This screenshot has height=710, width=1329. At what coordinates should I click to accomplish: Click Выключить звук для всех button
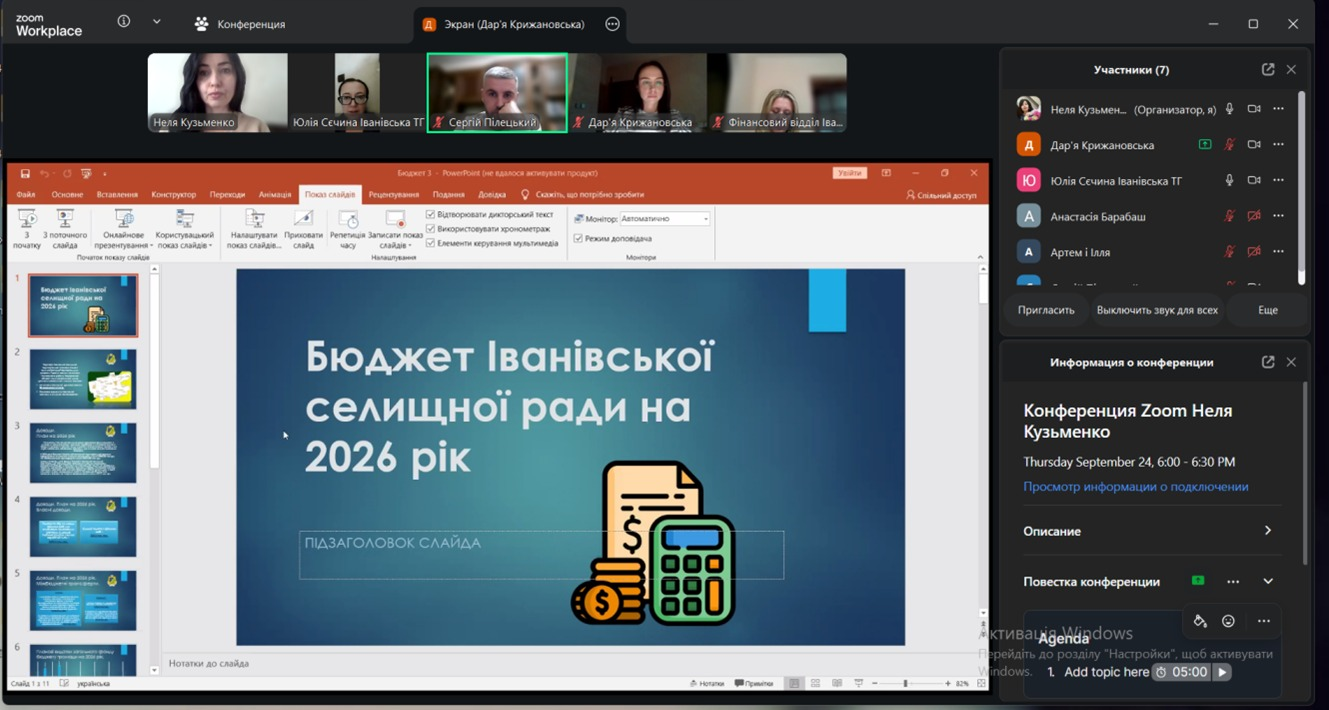(1157, 310)
